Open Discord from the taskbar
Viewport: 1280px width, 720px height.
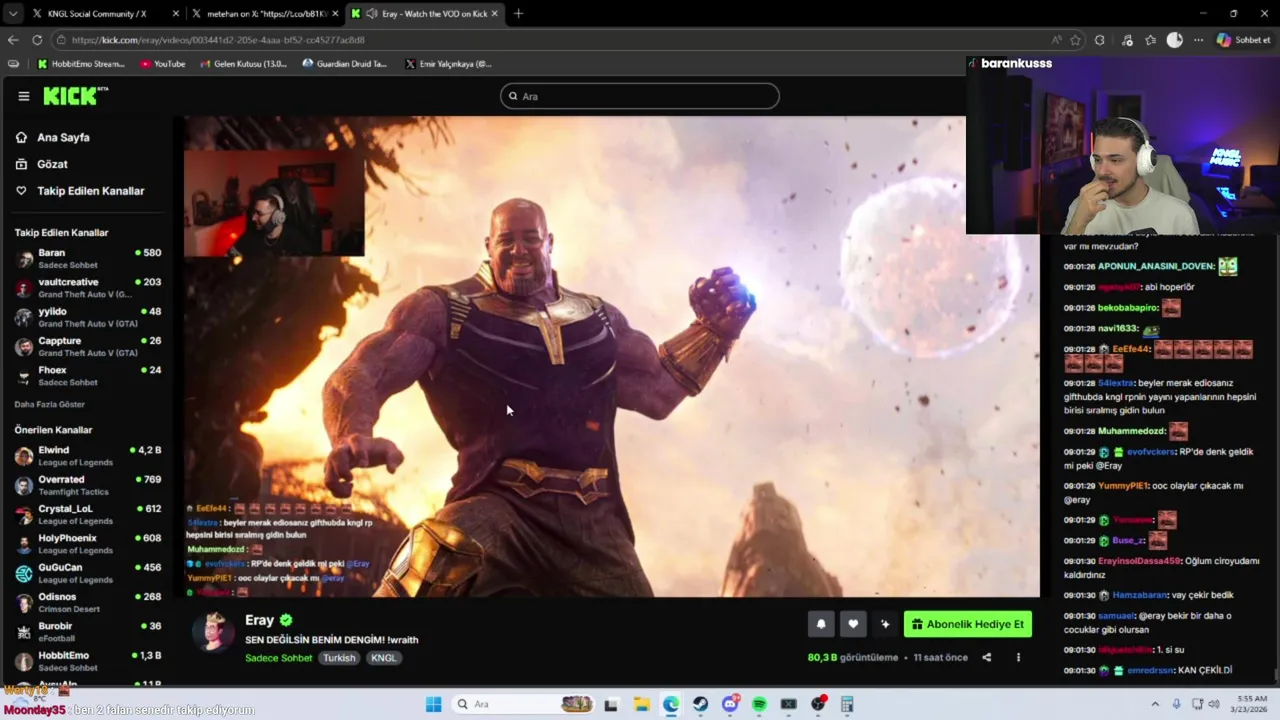point(730,704)
